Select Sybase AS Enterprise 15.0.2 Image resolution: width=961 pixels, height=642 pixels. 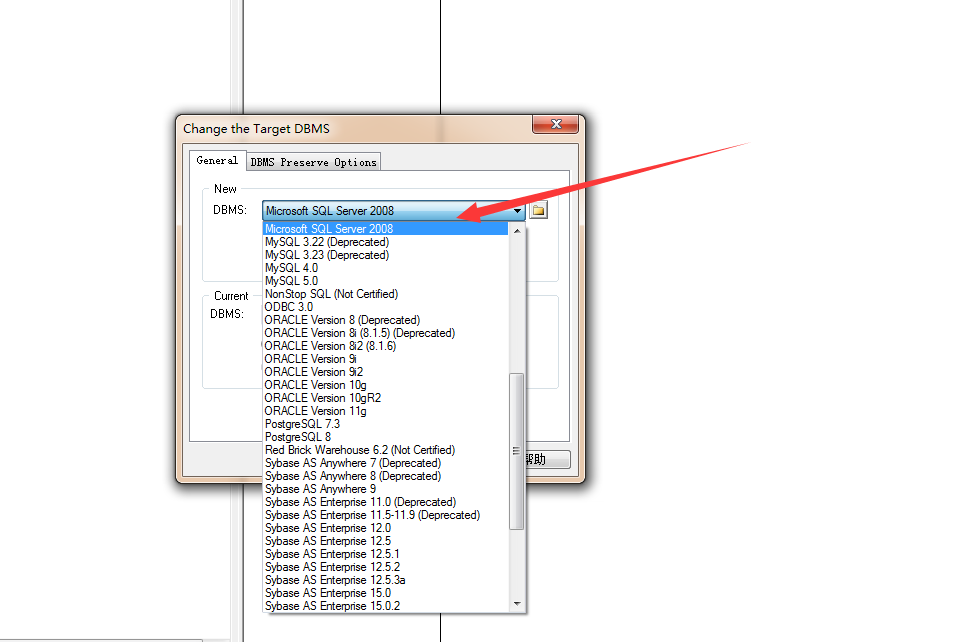click(x=386, y=606)
